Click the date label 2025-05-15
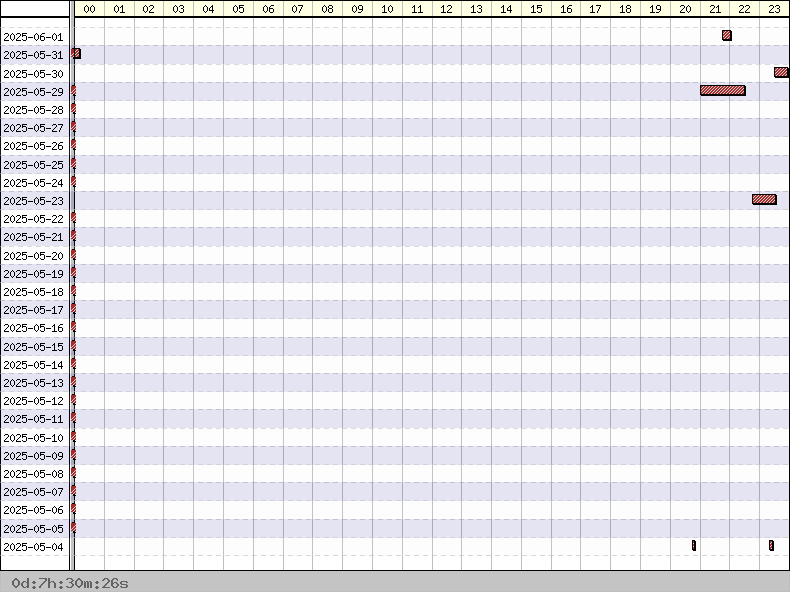Screen dimensions: 790x592 tap(33, 348)
